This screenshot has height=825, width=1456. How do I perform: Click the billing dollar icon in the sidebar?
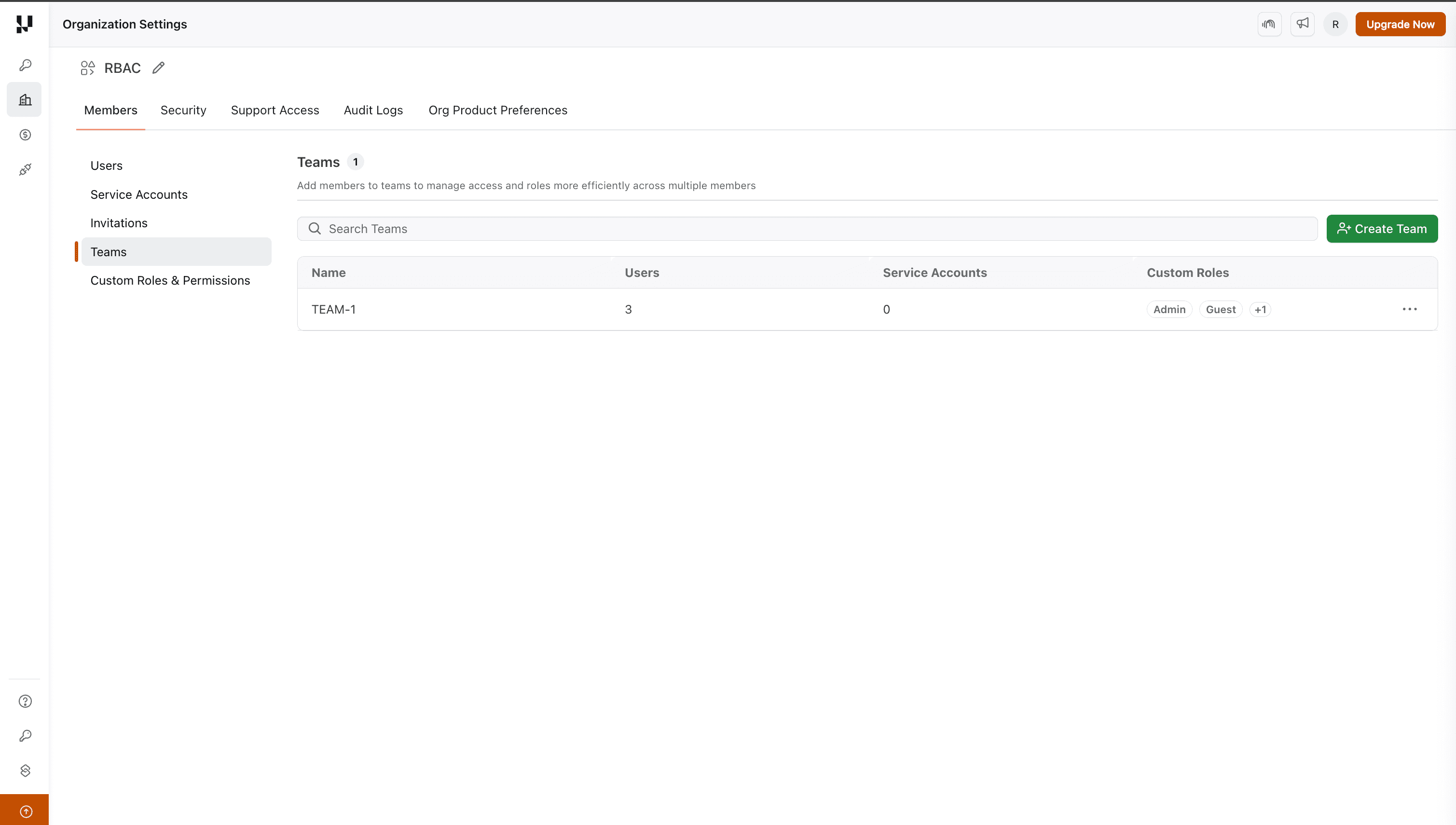[x=25, y=135]
